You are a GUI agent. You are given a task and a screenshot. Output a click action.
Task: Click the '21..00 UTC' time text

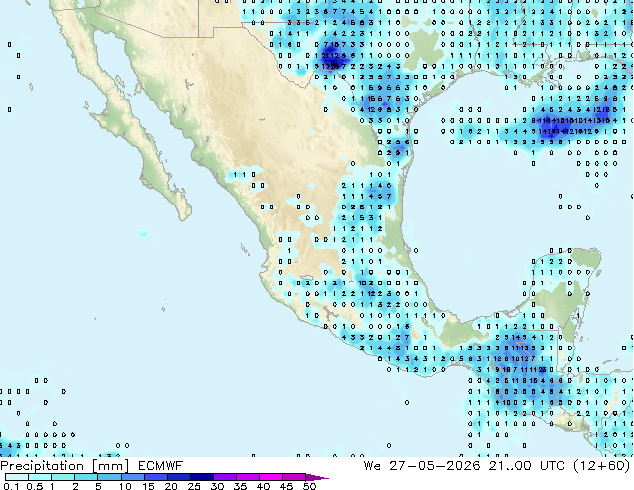click(x=526, y=466)
